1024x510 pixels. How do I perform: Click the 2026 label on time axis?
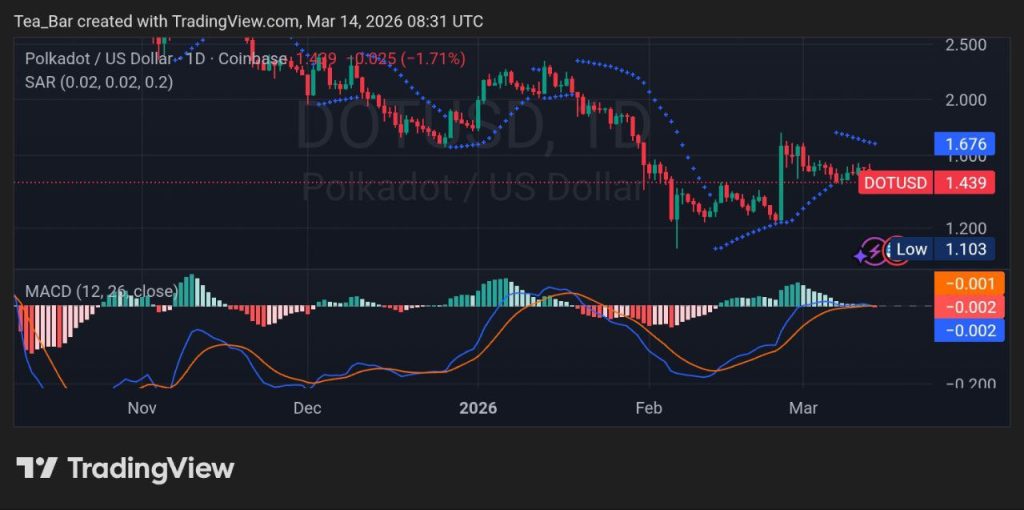click(x=477, y=408)
